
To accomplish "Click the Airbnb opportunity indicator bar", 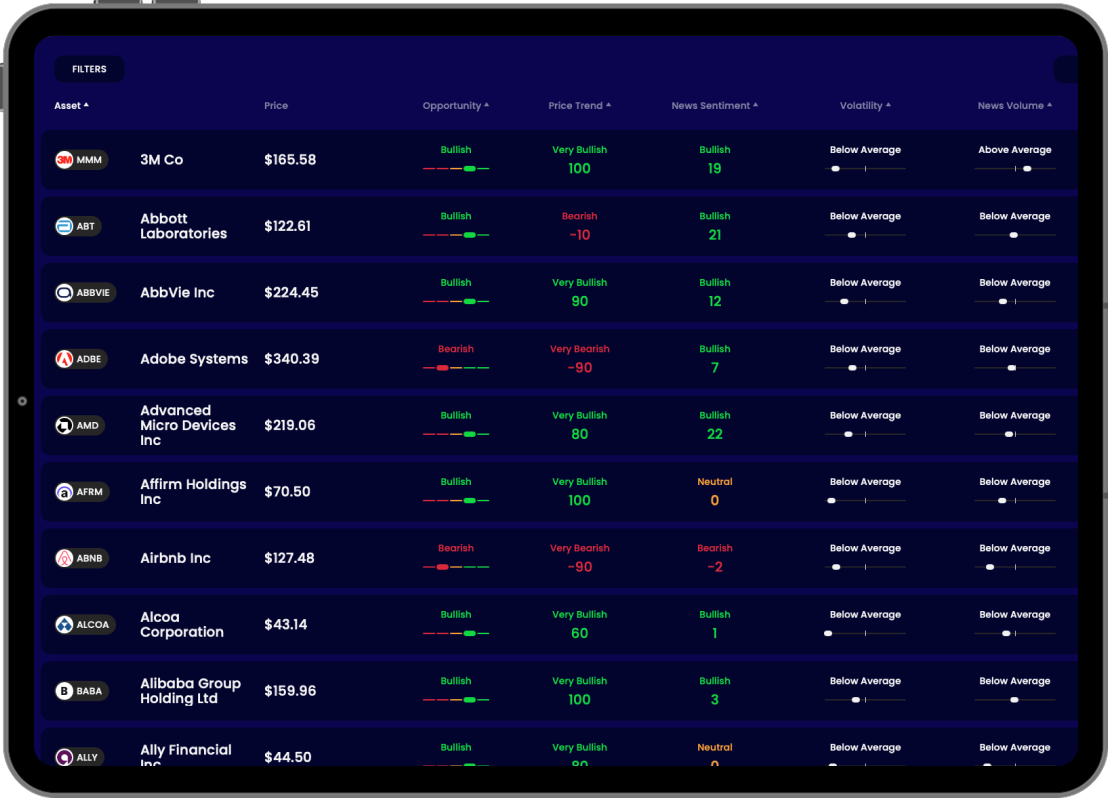I will pos(456,567).
